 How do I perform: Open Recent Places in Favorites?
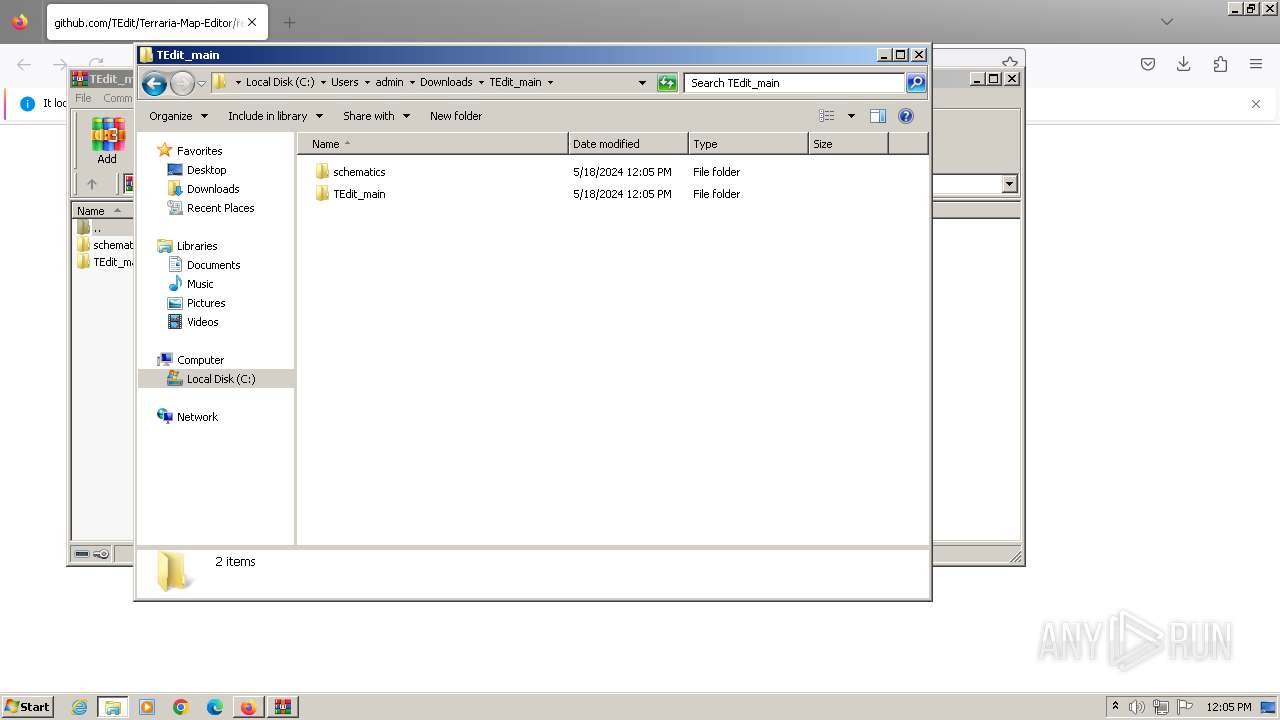(220, 208)
